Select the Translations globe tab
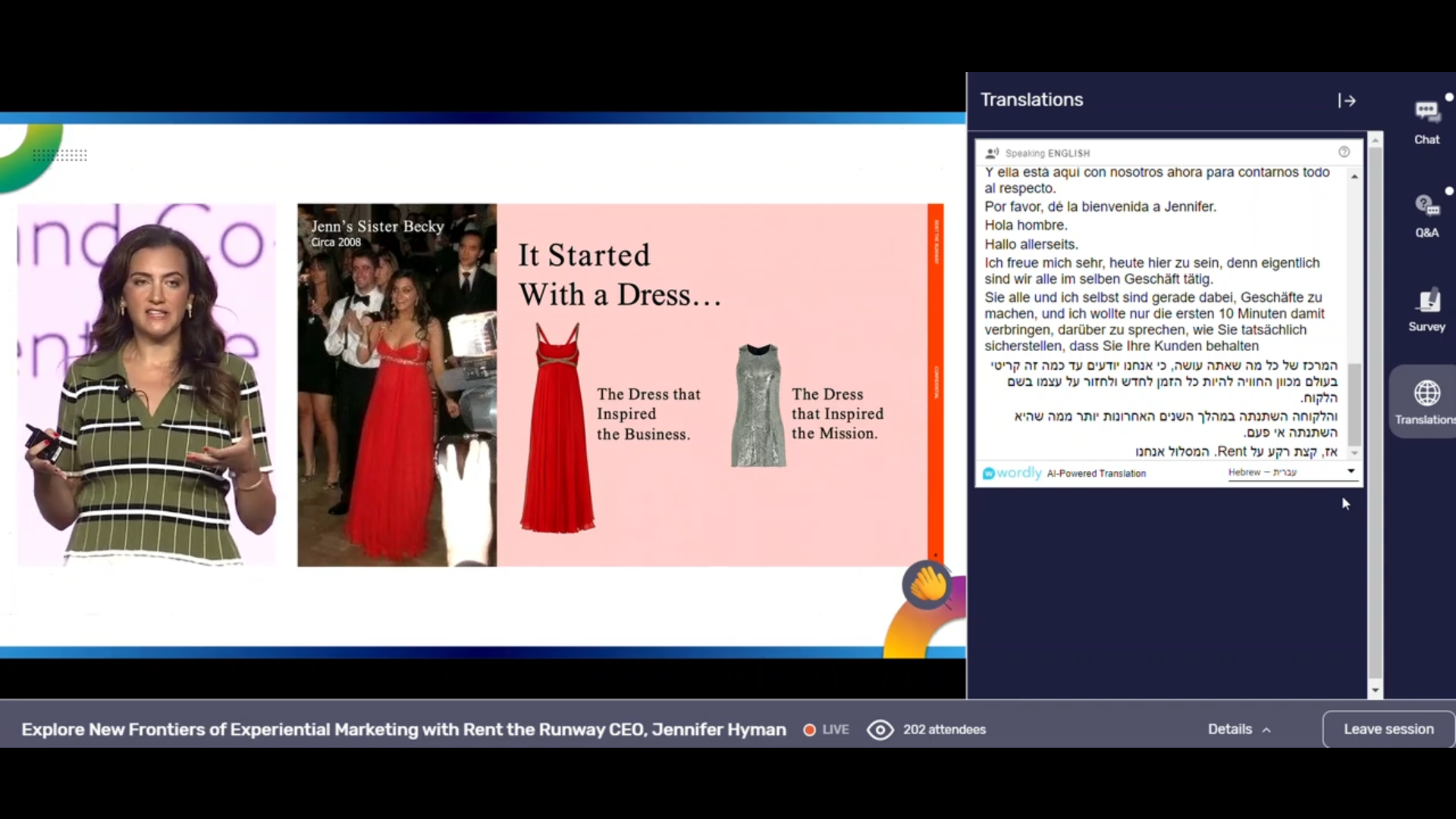1456x819 pixels. click(1426, 402)
